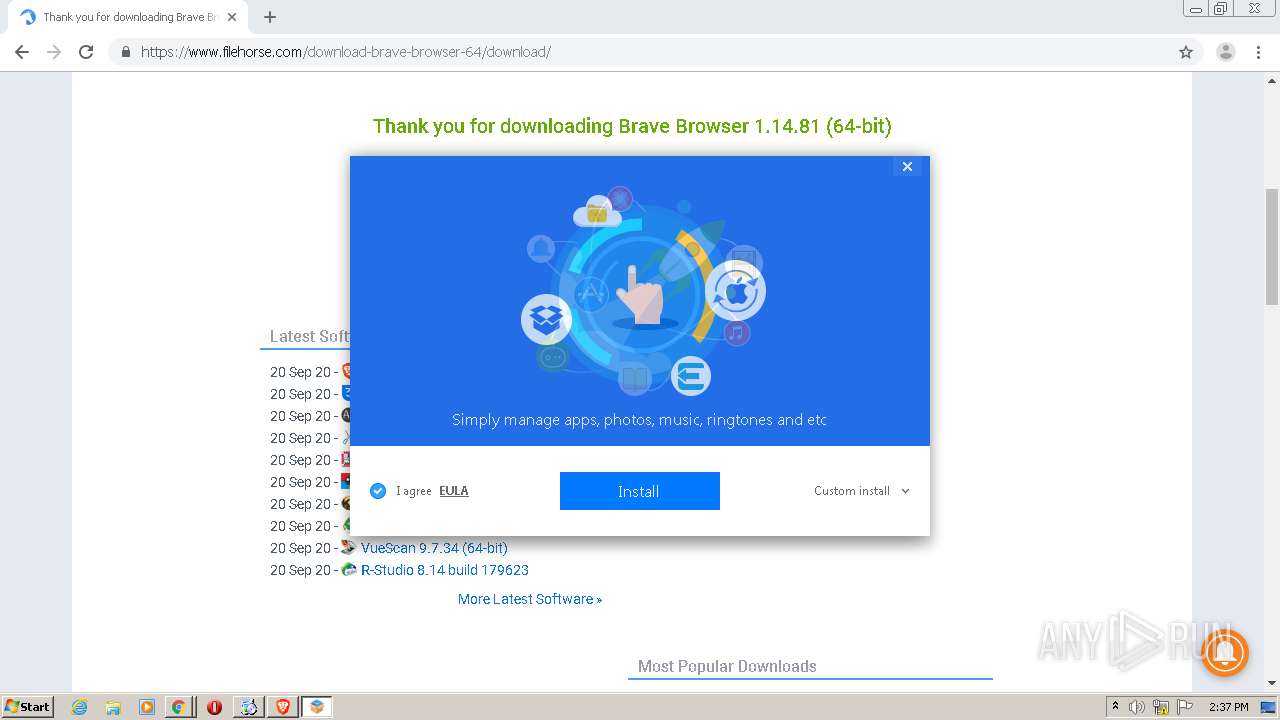
Task: Open R-Studio 8.14 build 179623 link
Action: 445,570
